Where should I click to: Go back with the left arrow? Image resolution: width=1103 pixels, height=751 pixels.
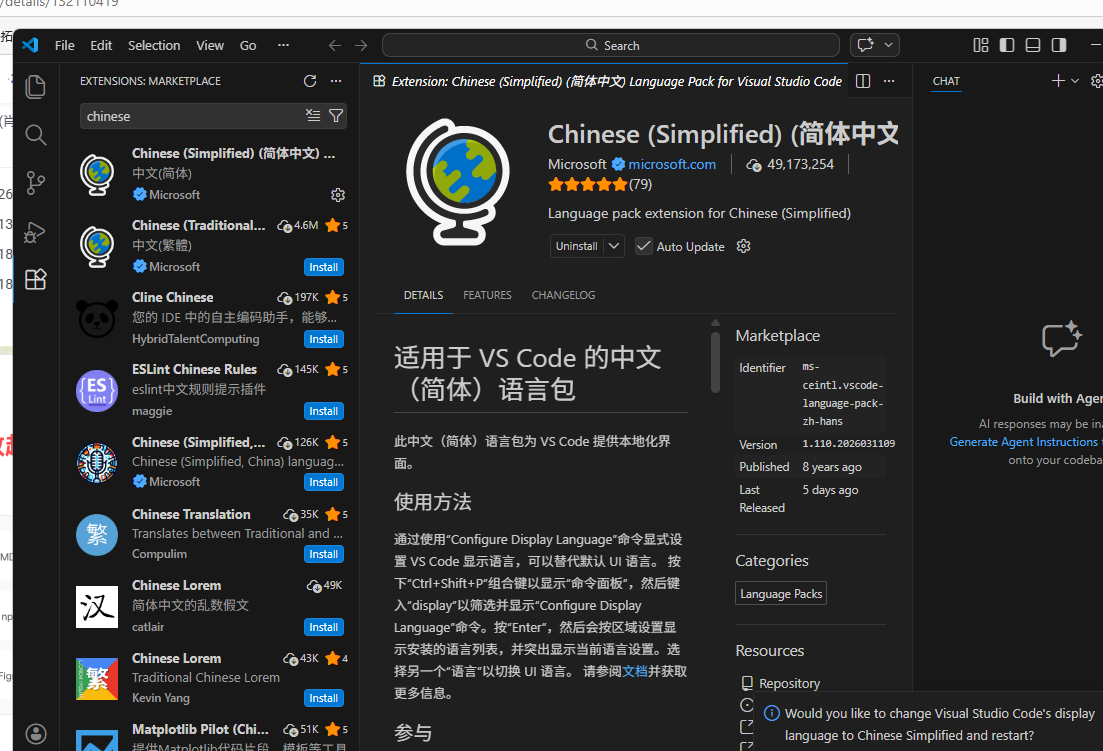coord(335,45)
